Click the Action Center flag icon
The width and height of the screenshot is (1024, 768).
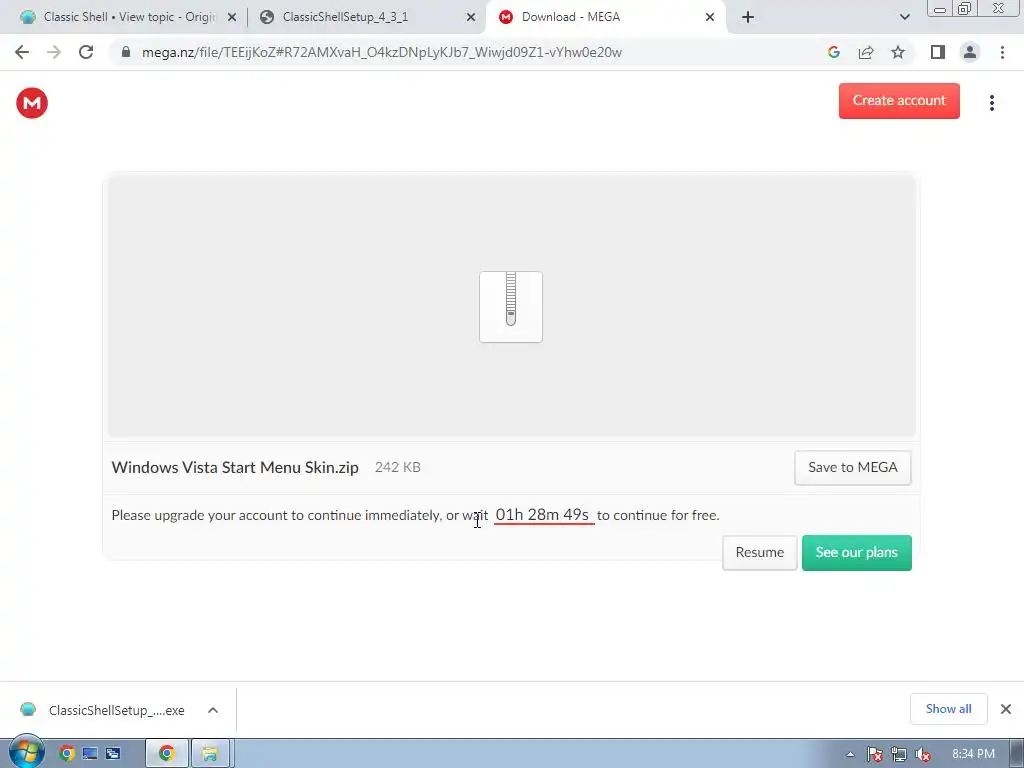[x=874, y=754]
